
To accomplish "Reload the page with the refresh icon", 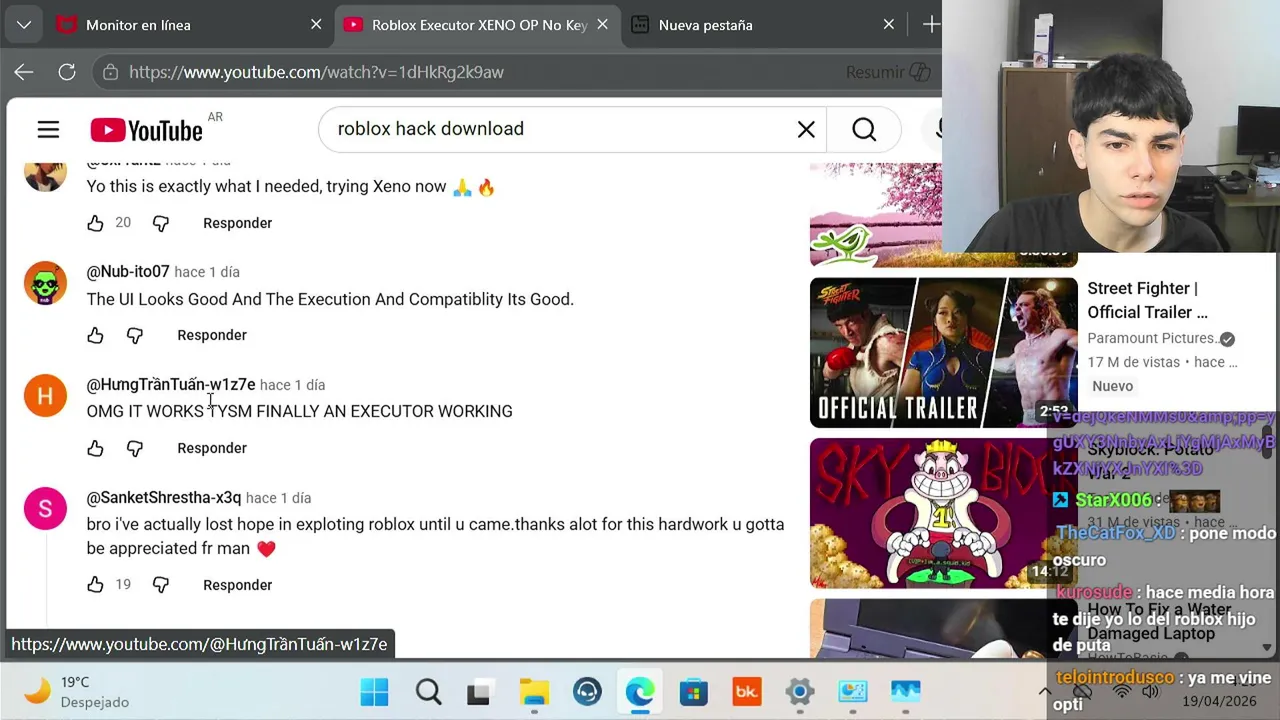I will [67, 72].
